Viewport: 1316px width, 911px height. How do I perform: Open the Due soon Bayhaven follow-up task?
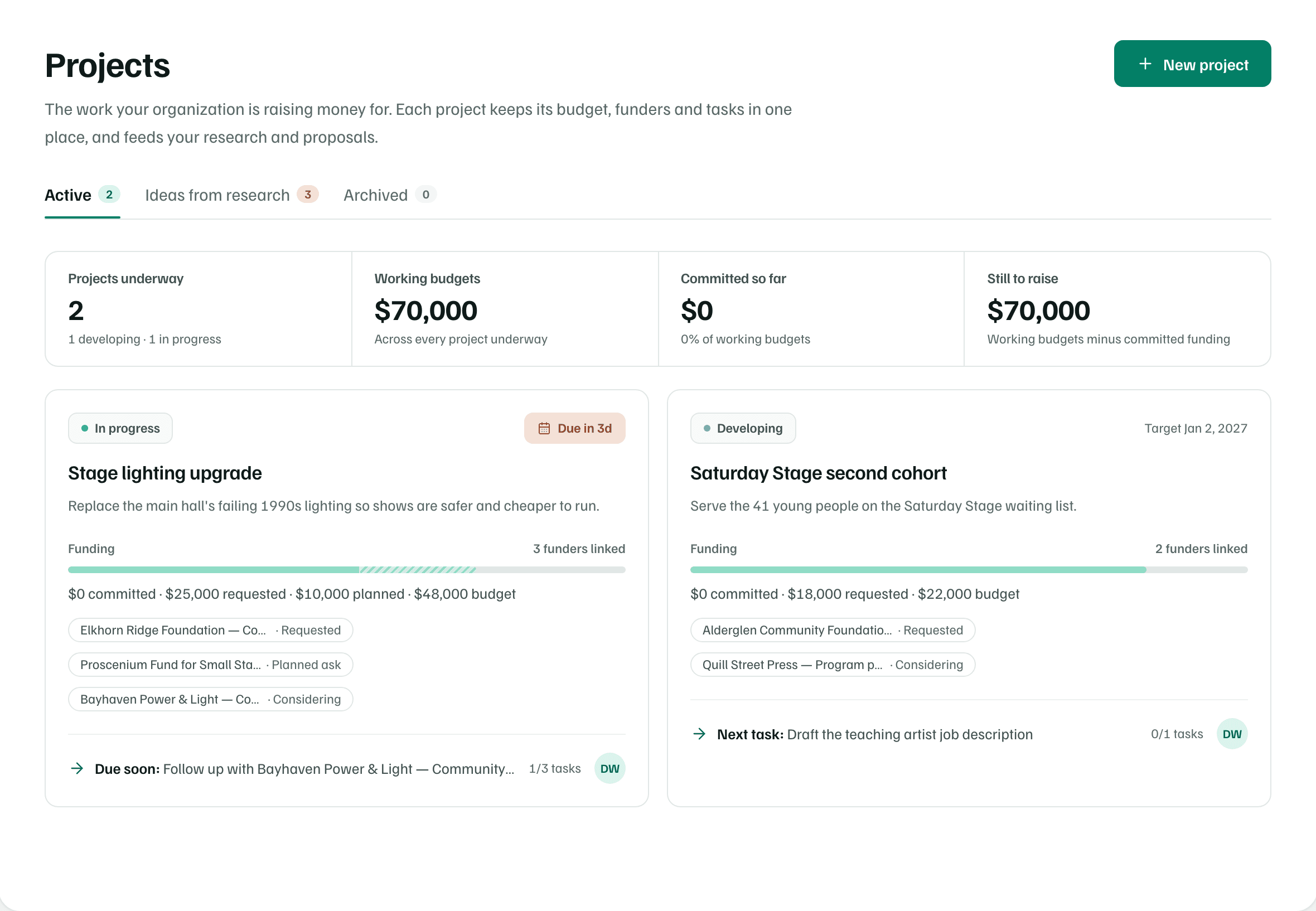[304, 769]
